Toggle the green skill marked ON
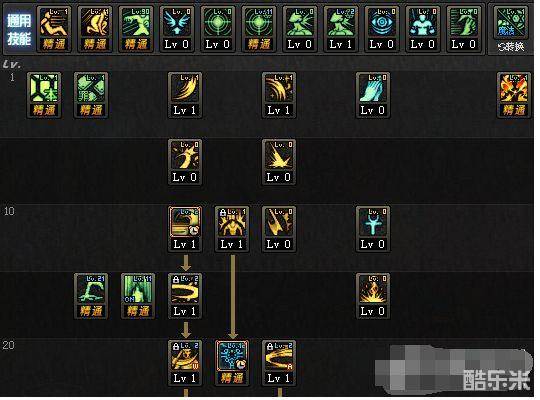The image size is (540, 400). pos(138,296)
